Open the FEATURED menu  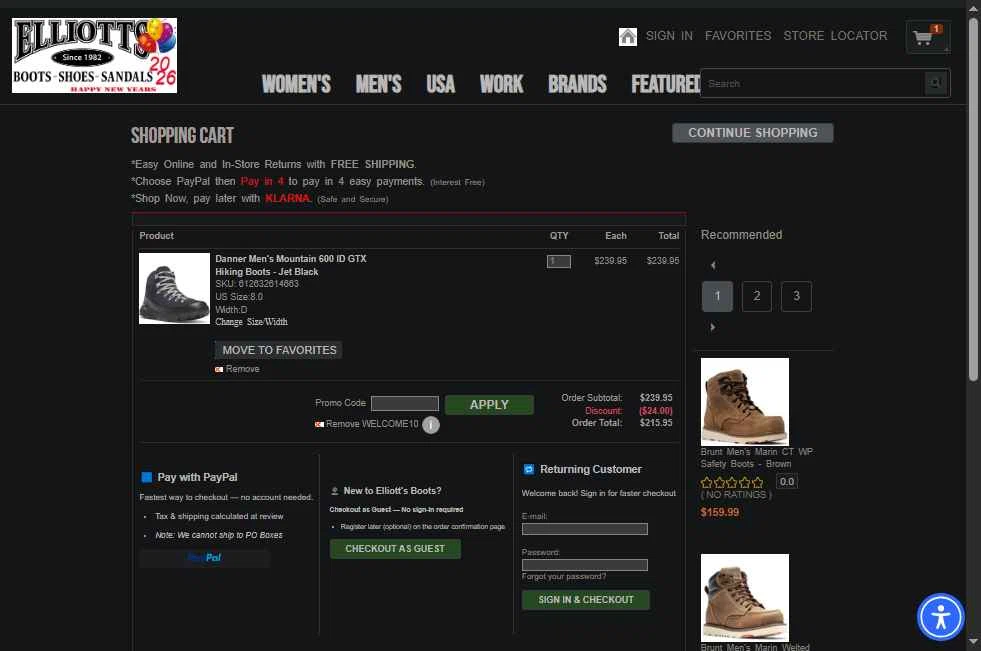665,84
